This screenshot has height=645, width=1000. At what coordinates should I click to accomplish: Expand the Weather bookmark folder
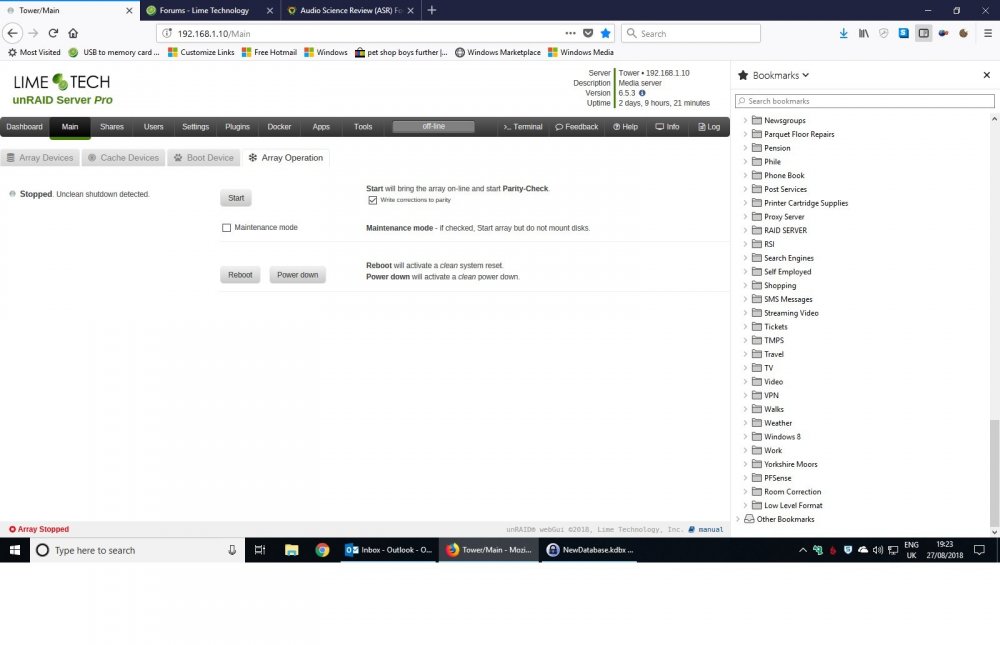[745, 423]
